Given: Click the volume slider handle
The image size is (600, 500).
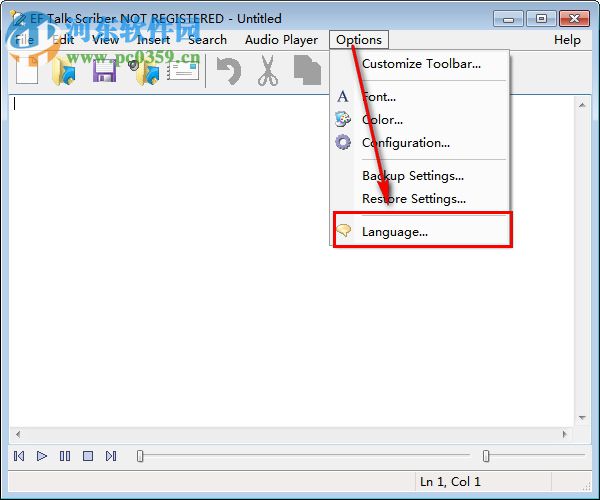Looking at the screenshot, I should (x=486, y=456).
